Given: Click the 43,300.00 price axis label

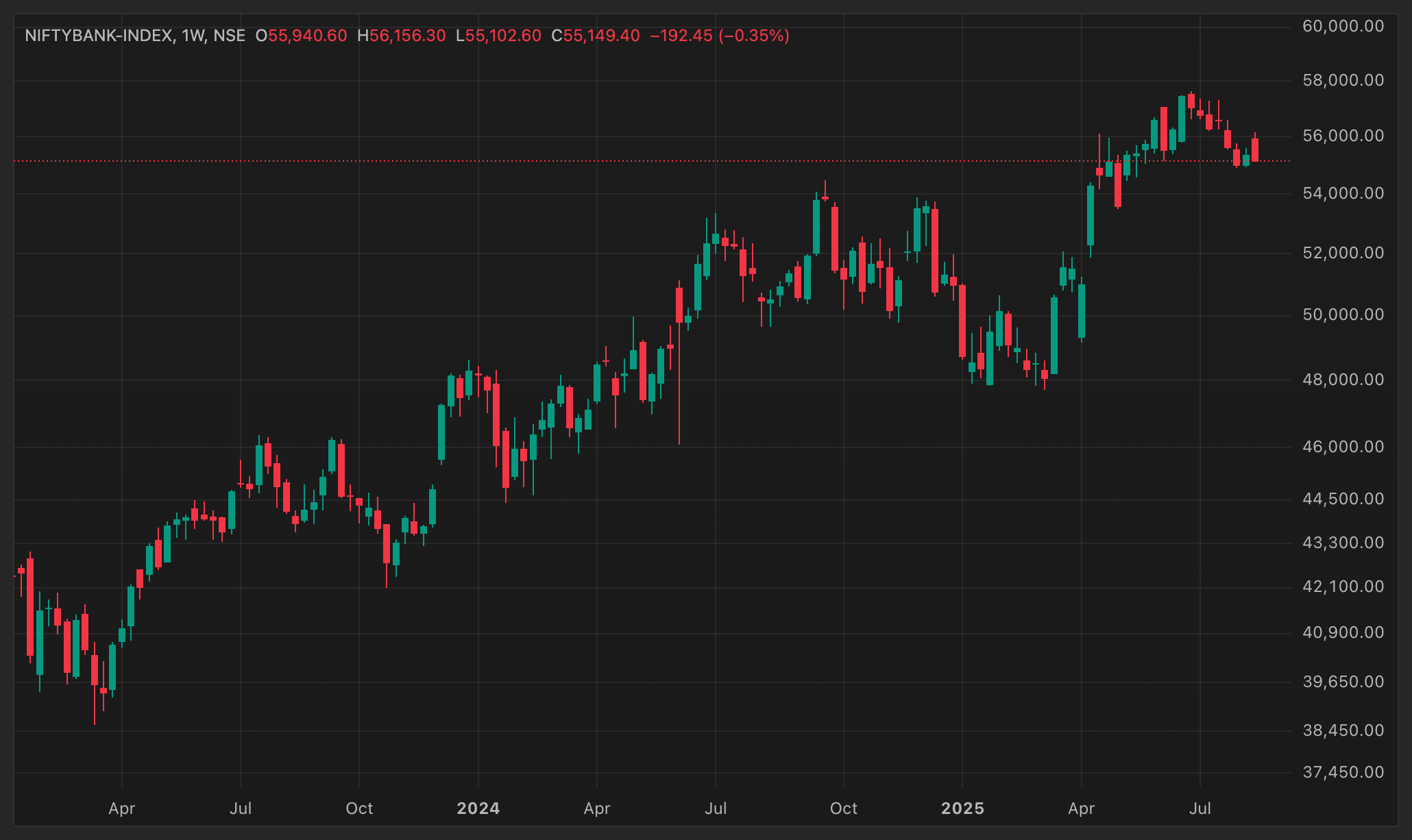Looking at the screenshot, I should (x=1343, y=543).
